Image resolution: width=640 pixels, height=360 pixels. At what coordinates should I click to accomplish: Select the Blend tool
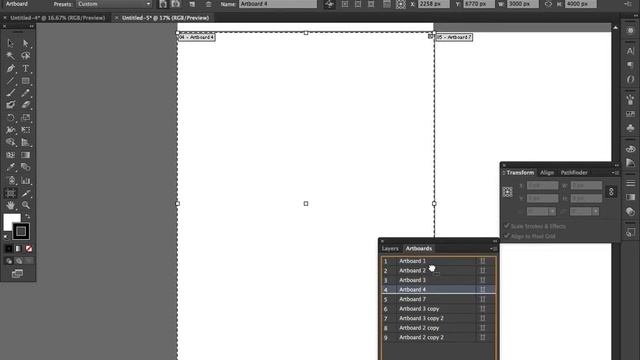[x=26, y=167]
